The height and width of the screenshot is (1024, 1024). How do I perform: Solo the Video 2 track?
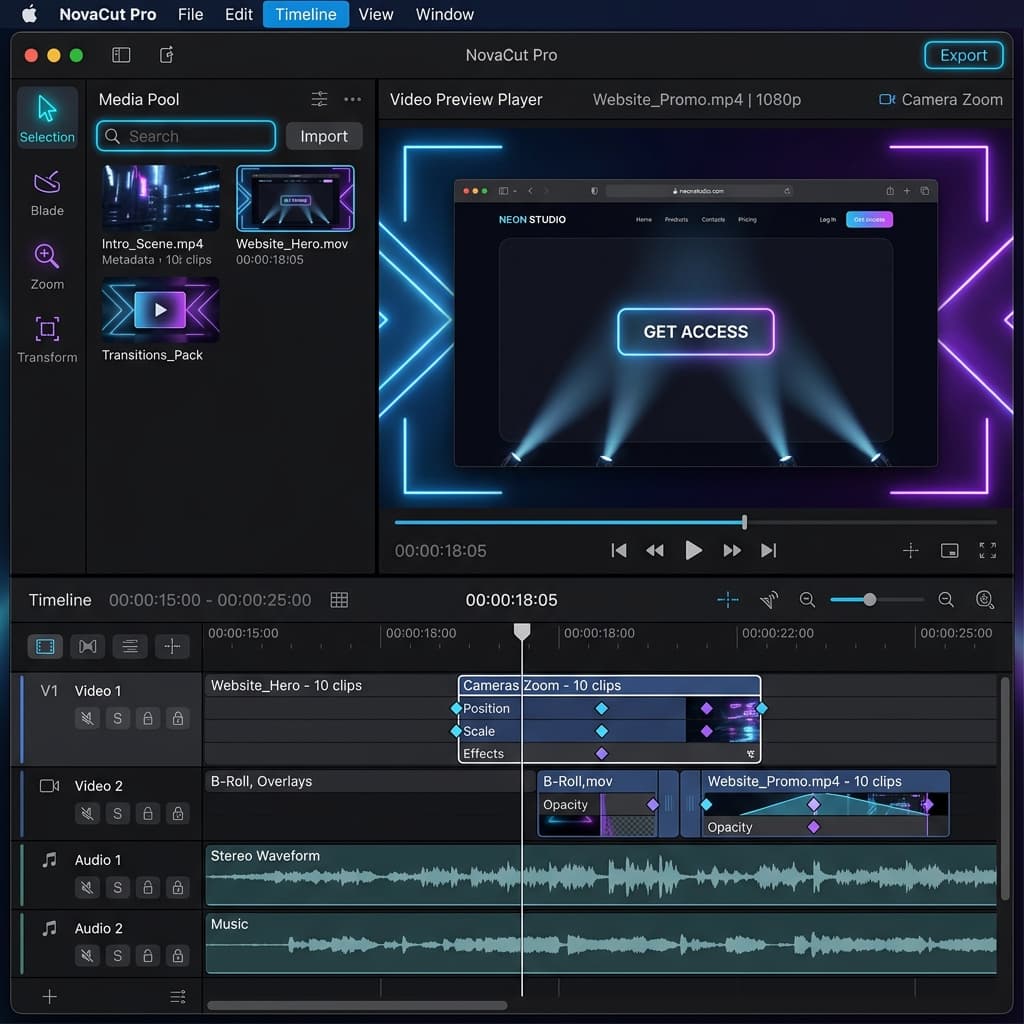click(118, 814)
